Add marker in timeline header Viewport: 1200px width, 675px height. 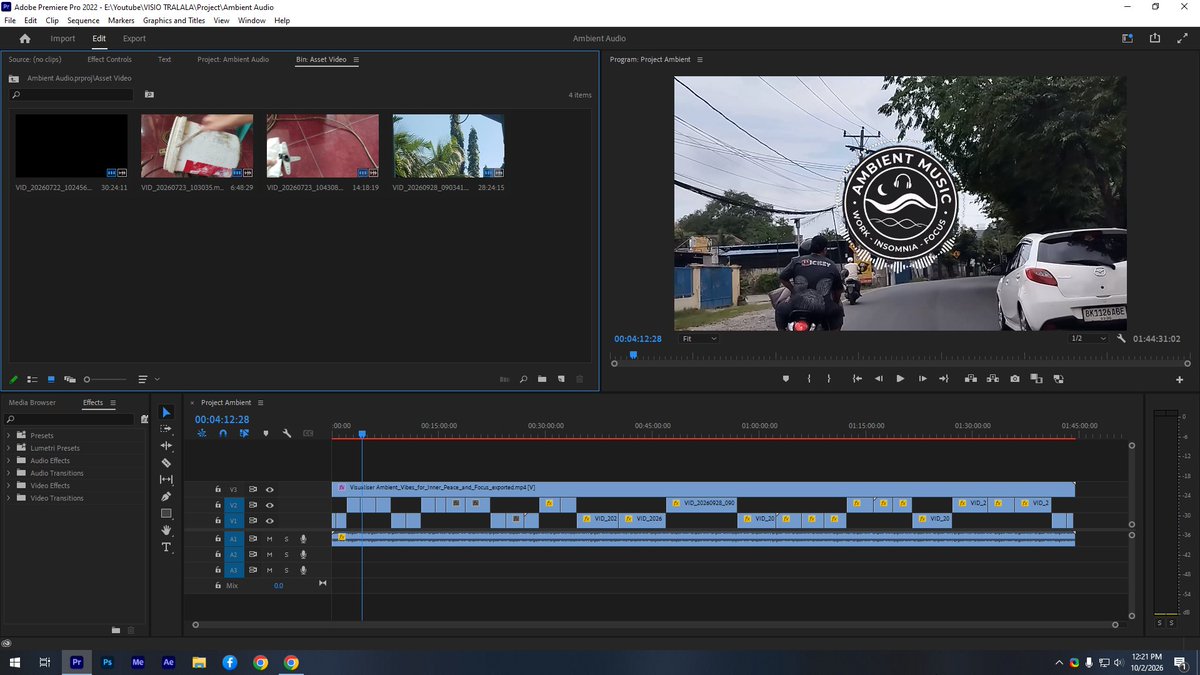tap(265, 433)
